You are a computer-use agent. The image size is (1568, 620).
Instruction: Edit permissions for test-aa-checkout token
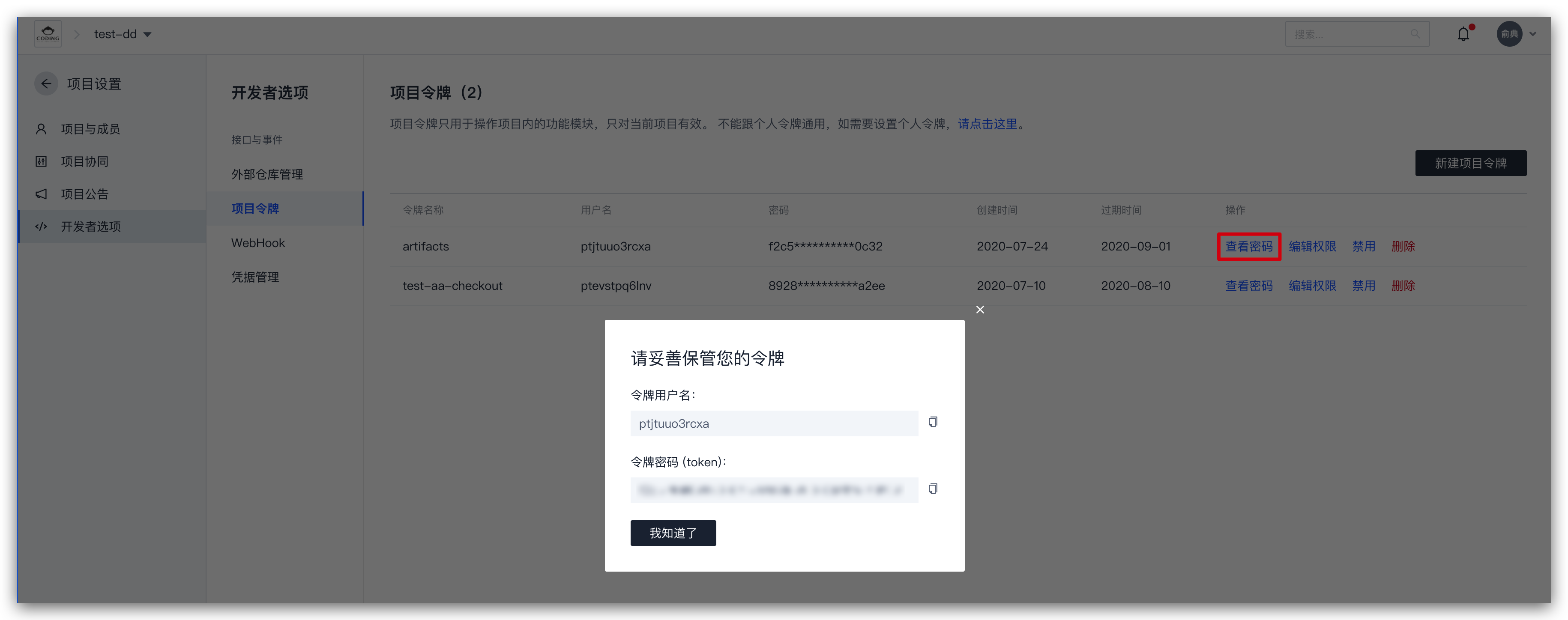point(1312,286)
